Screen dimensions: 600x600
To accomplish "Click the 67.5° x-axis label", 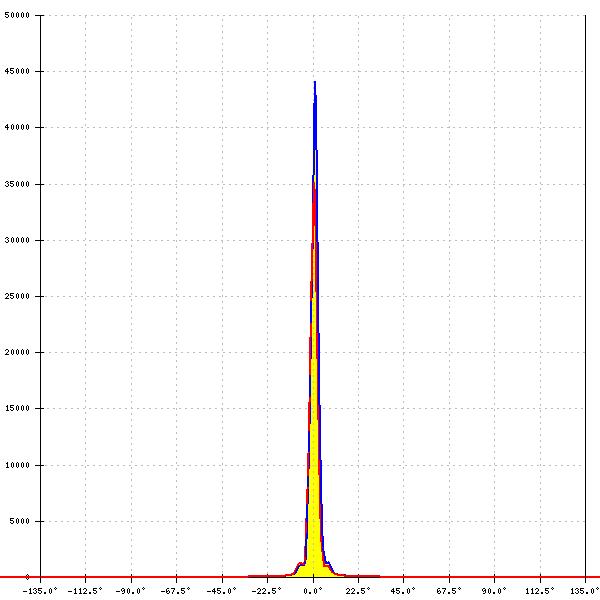I will (449, 591).
